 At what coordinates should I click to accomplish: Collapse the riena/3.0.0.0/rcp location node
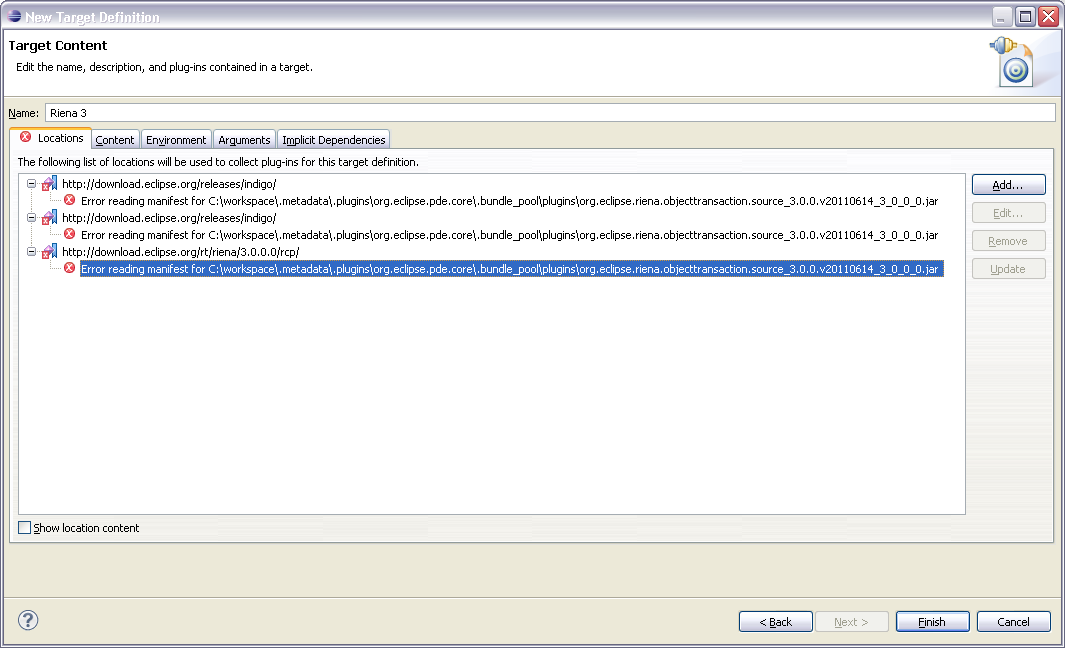click(x=31, y=251)
